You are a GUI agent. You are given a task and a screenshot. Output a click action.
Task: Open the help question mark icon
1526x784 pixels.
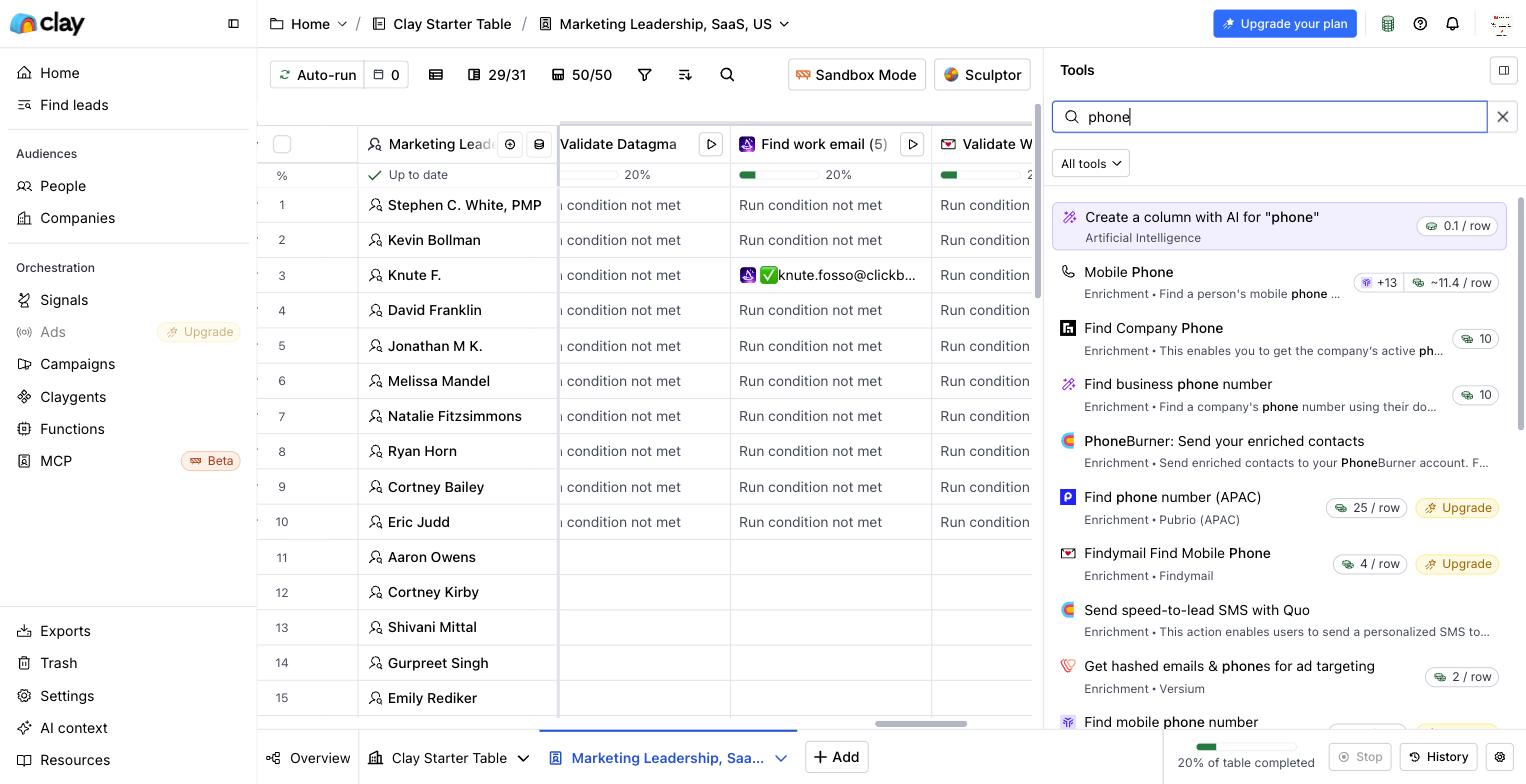pos(1420,23)
